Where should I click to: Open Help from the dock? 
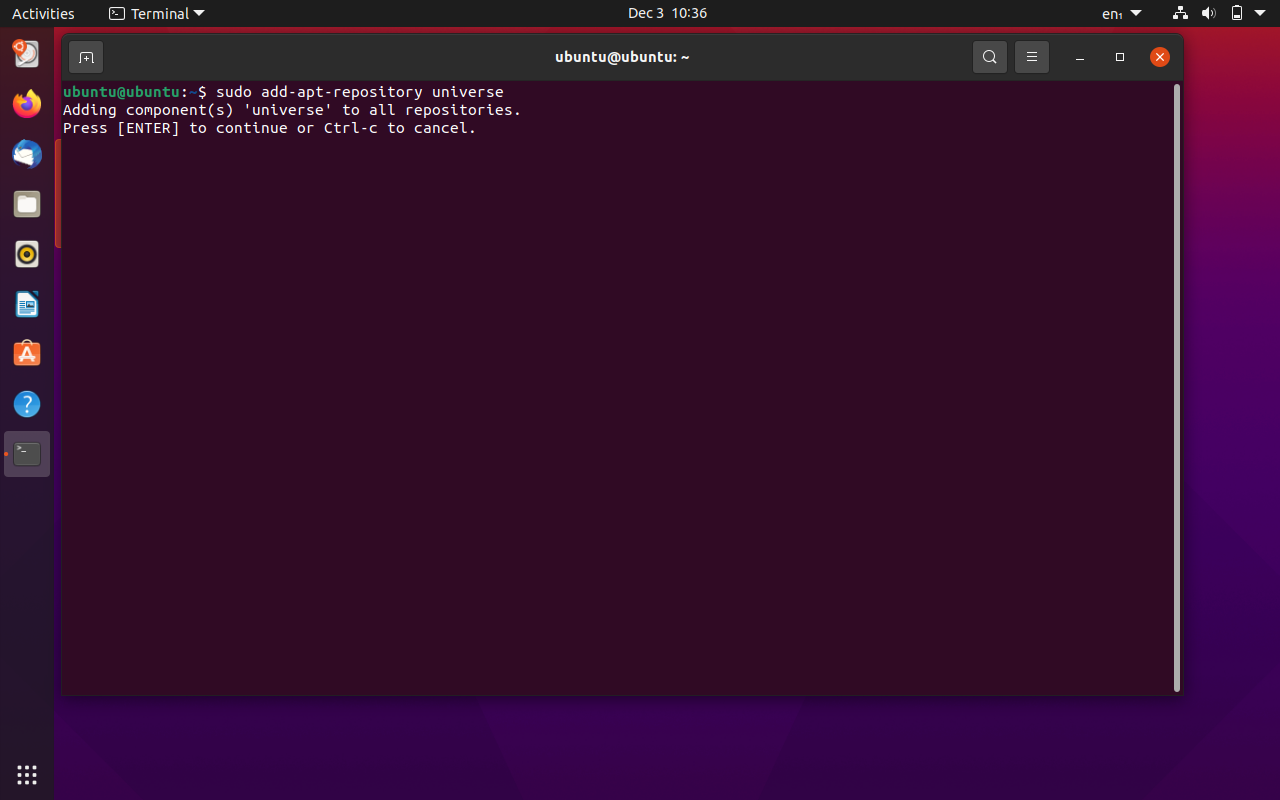pos(27,404)
